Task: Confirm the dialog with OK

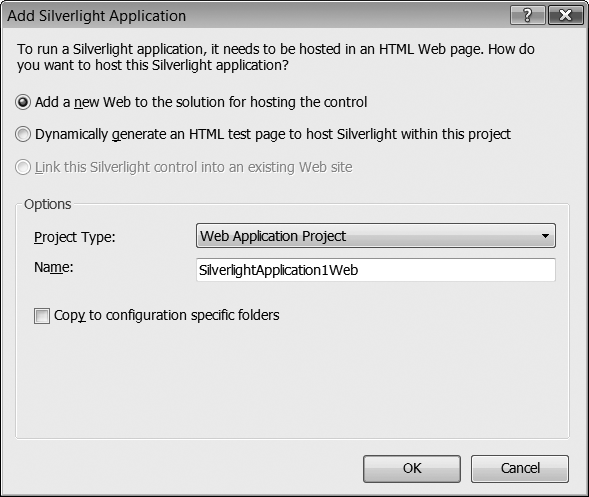Action: pos(412,468)
